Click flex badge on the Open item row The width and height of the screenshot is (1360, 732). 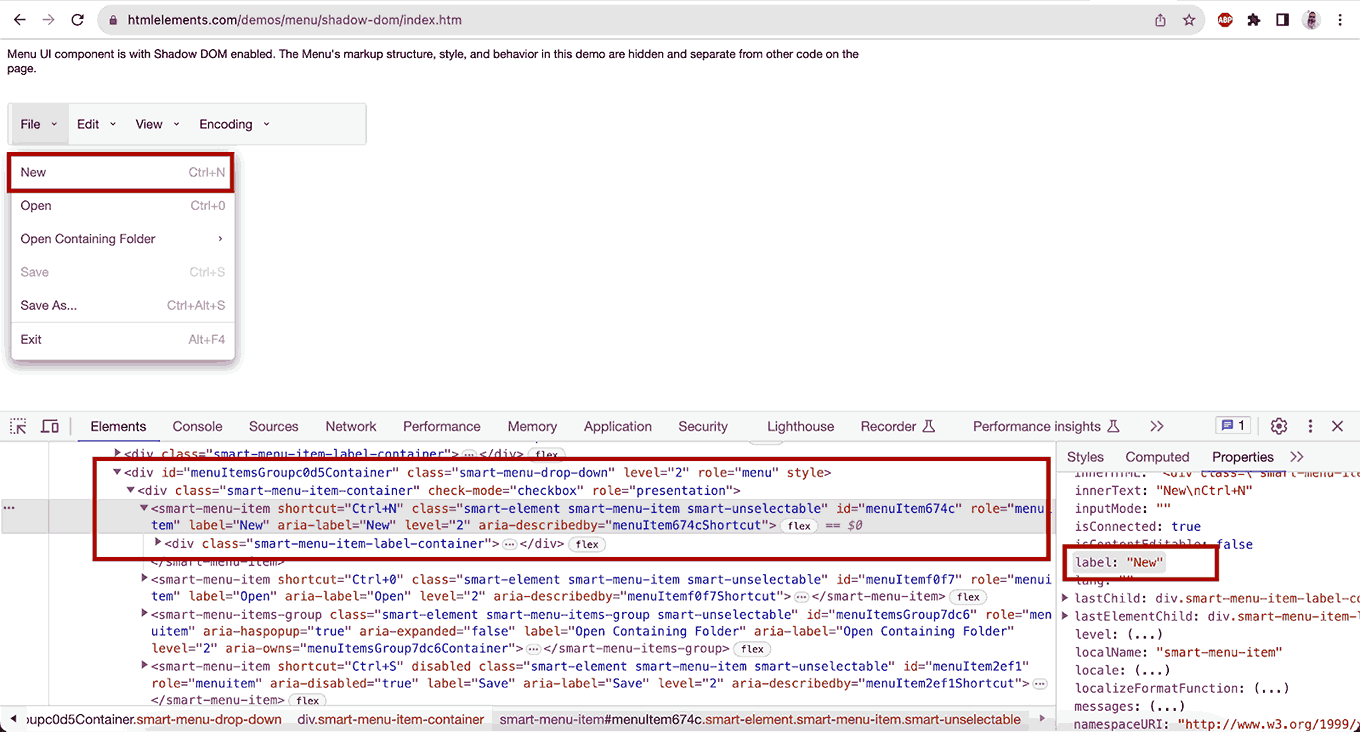(968, 597)
